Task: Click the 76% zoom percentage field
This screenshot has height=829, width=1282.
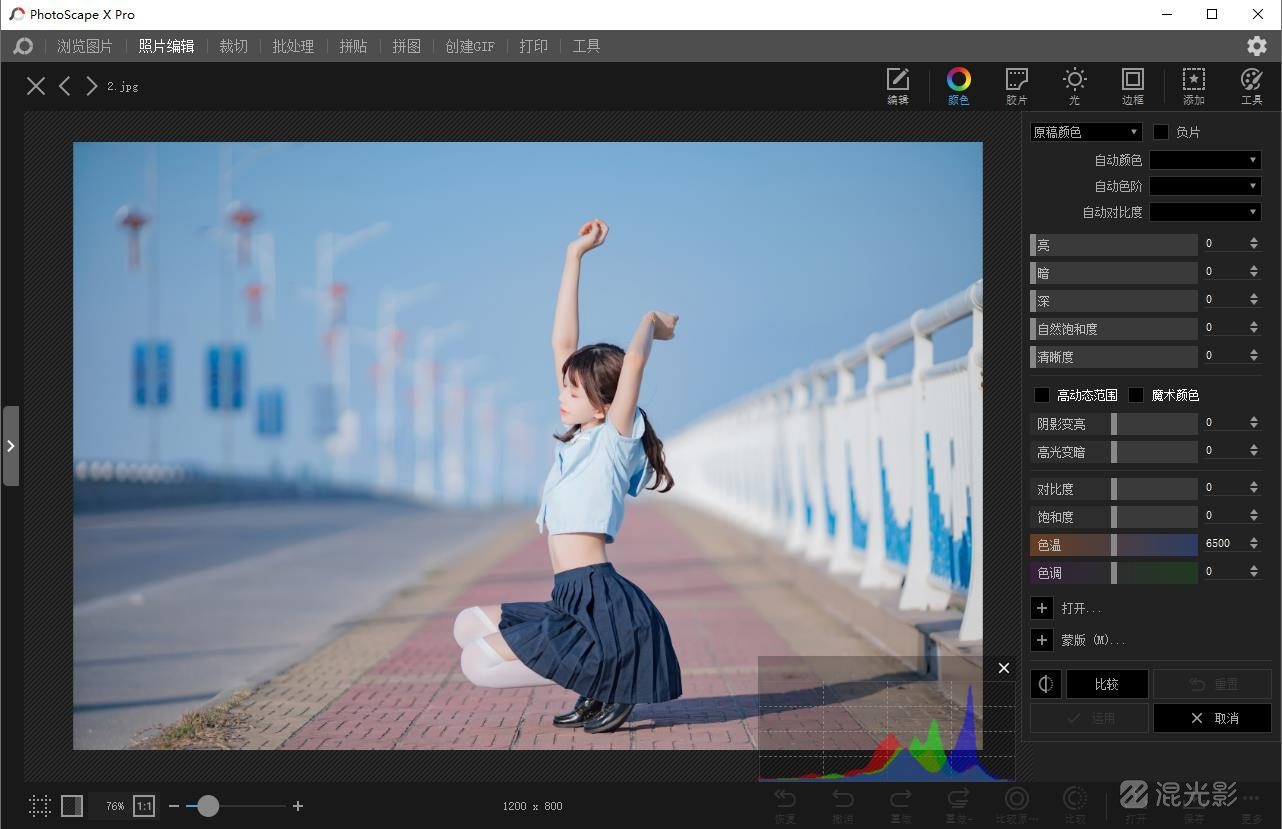Action: 115,806
